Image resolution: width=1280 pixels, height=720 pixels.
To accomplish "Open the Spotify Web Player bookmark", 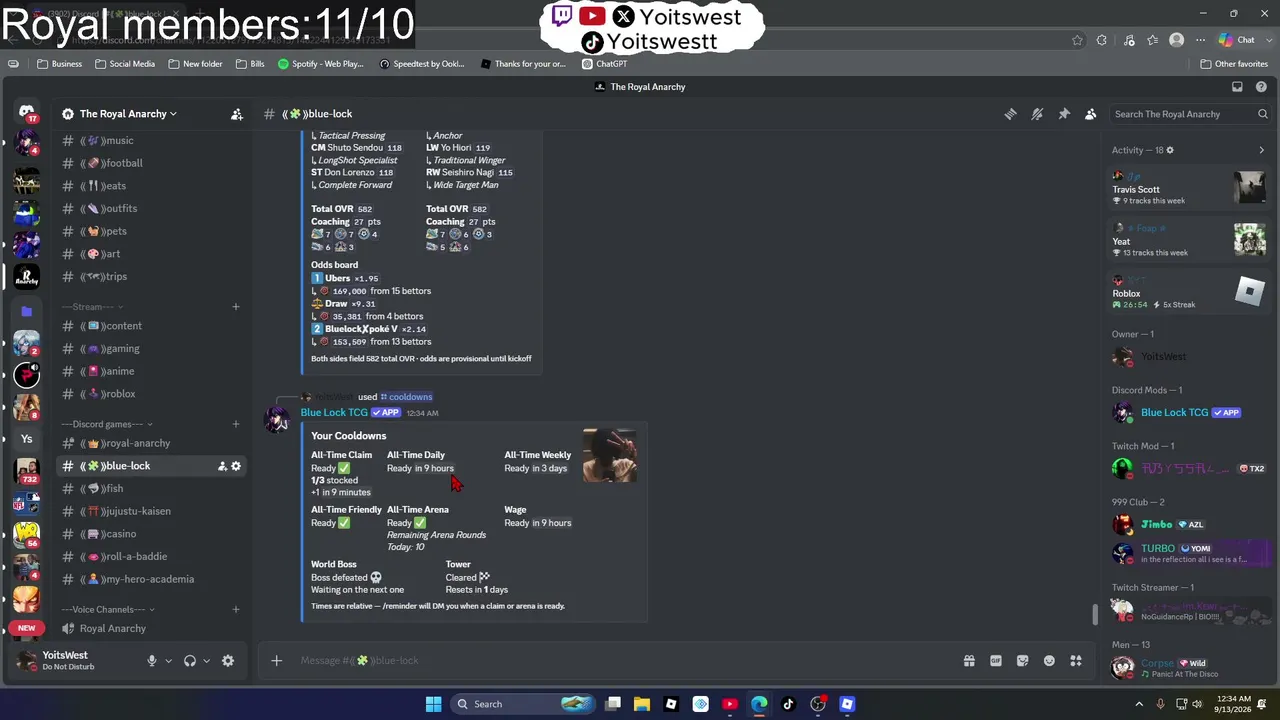I will [321, 64].
